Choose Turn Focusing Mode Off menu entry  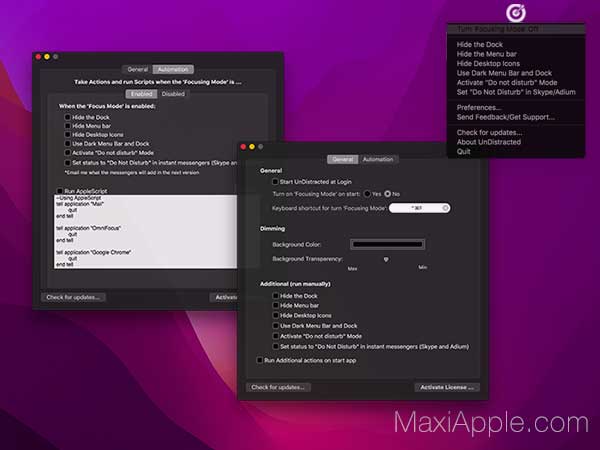tap(515, 29)
